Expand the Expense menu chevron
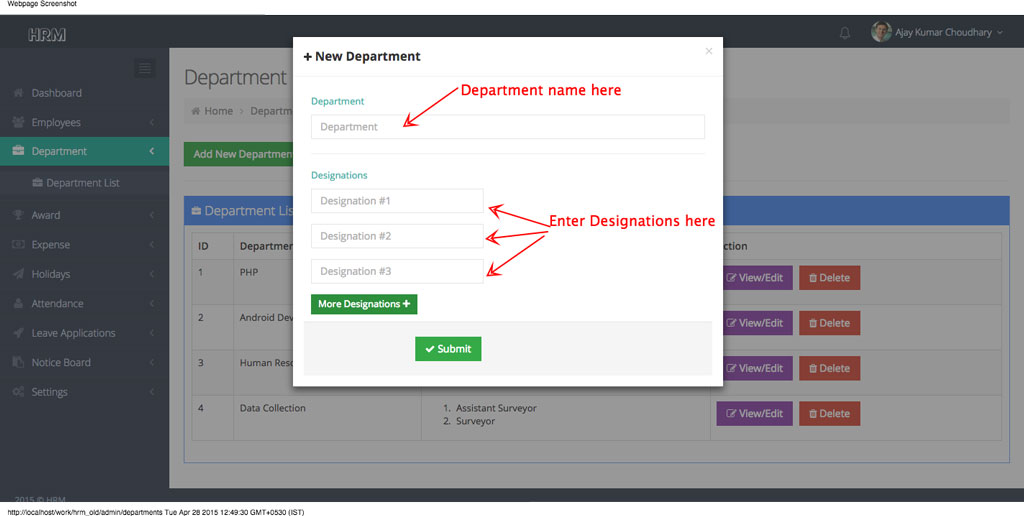The image size is (1024, 516). click(151, 245)
